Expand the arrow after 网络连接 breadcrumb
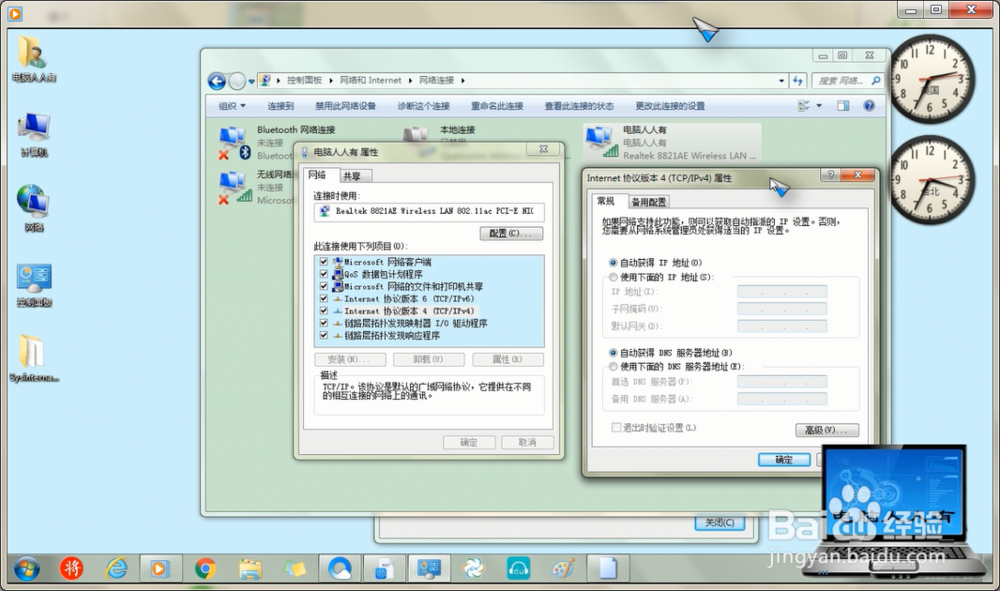 pyautogui.click(x=462, y=80)
